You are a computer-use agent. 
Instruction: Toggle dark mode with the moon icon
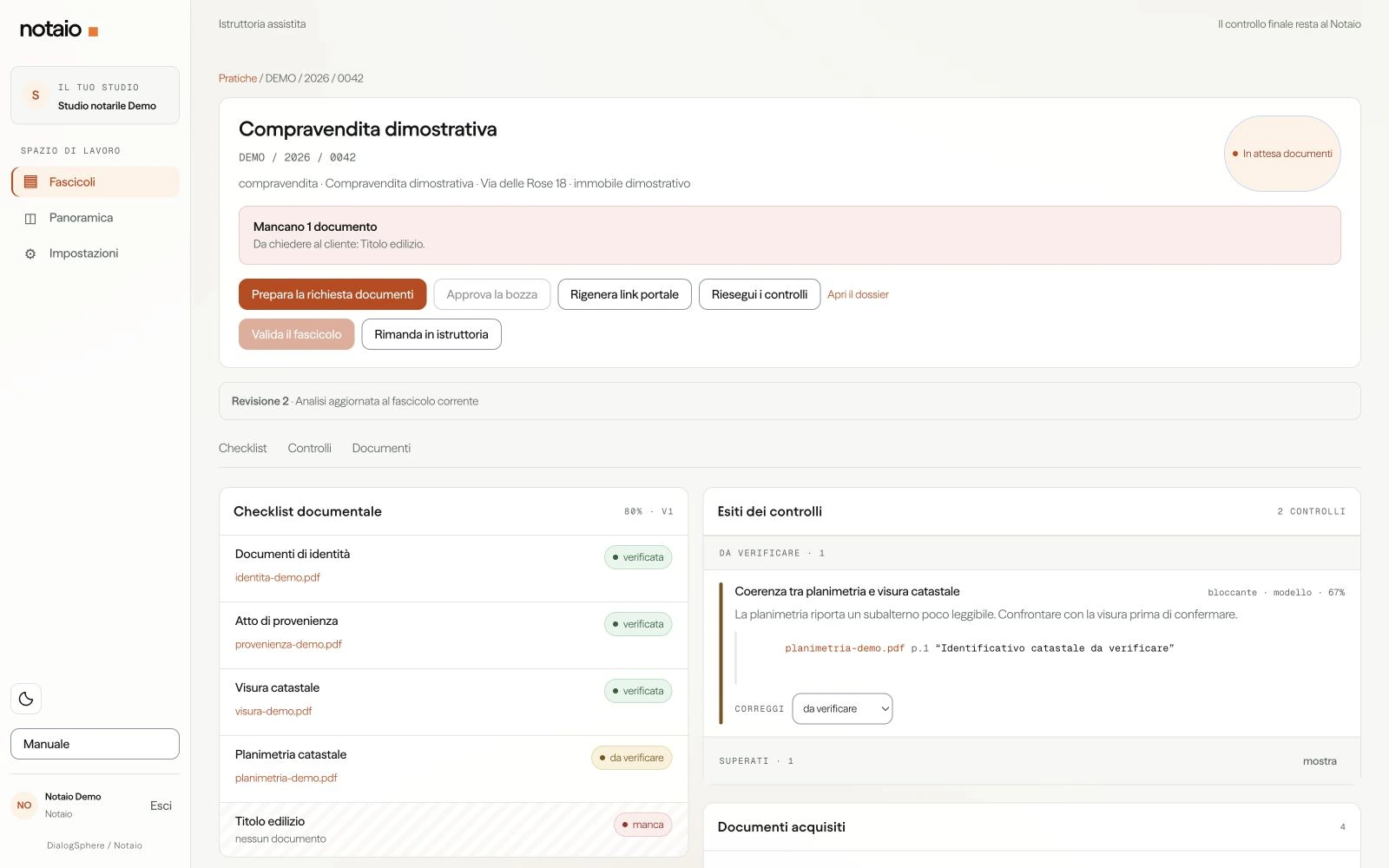pos(26,699)
